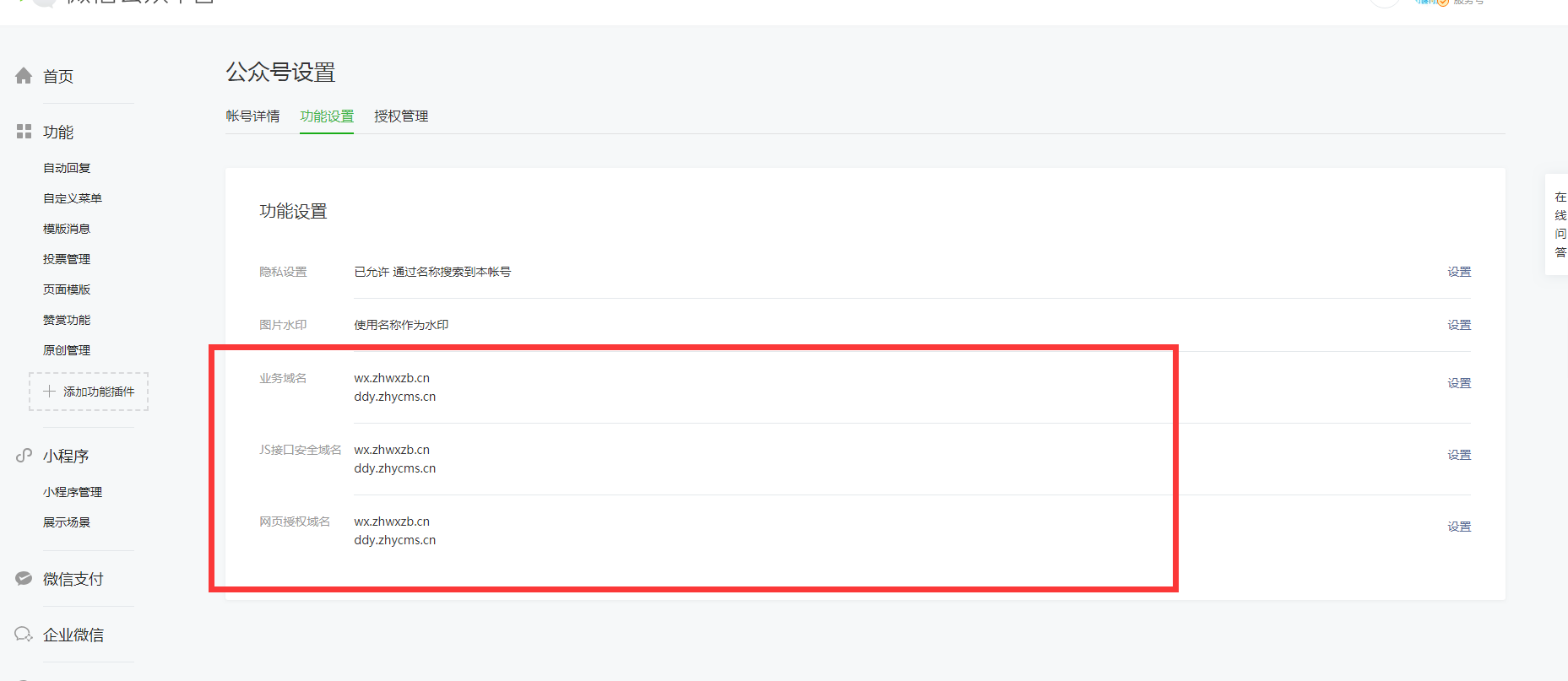The width and height of the screenshot is (1568, 681).
Task: Click the home icon beside 首页
Action: tap(24, 76)
